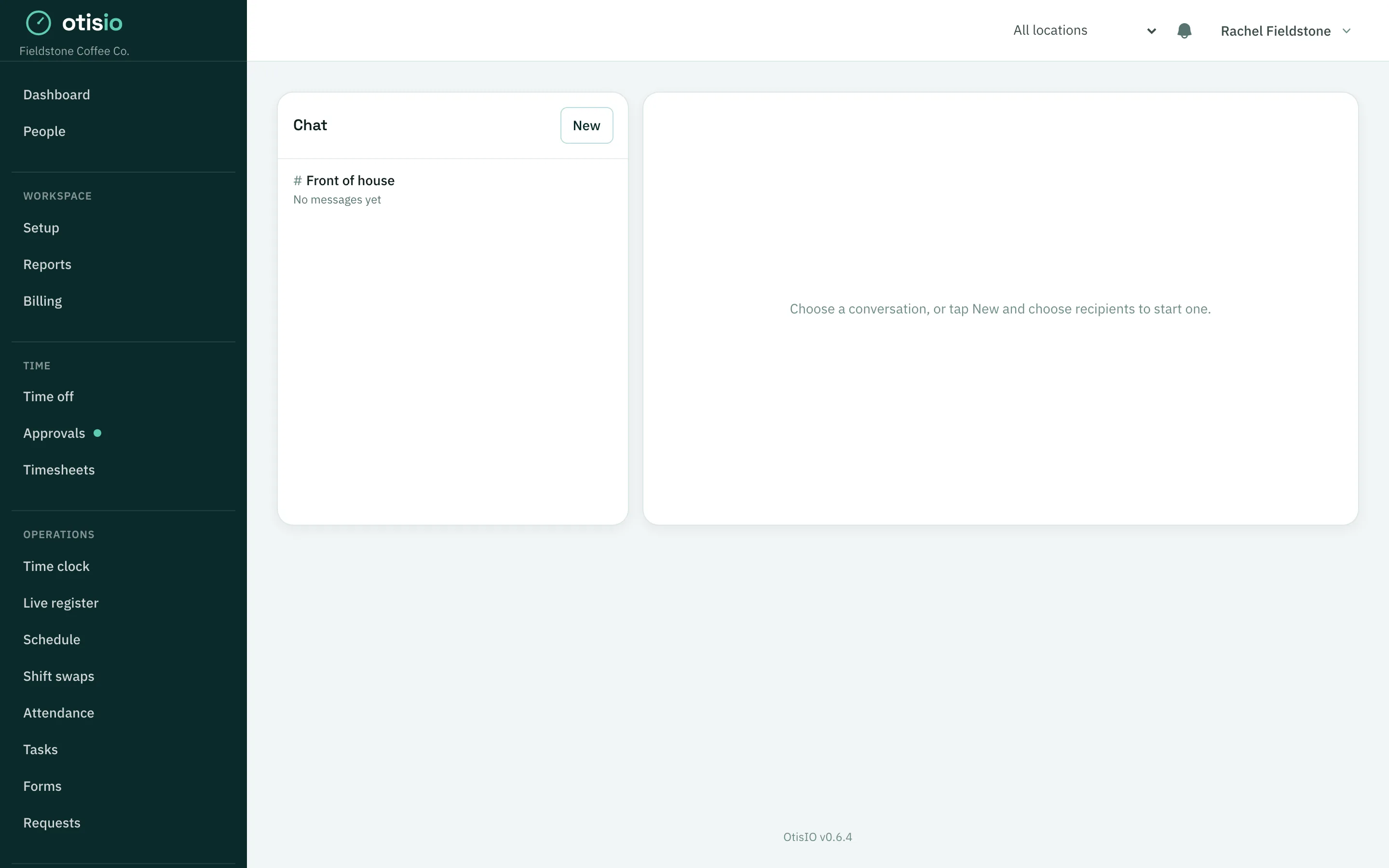Viewport: 1389px width, 868px height.
Task: Open the Forms page
Action: pyautogui.click(x=42, y=787)
